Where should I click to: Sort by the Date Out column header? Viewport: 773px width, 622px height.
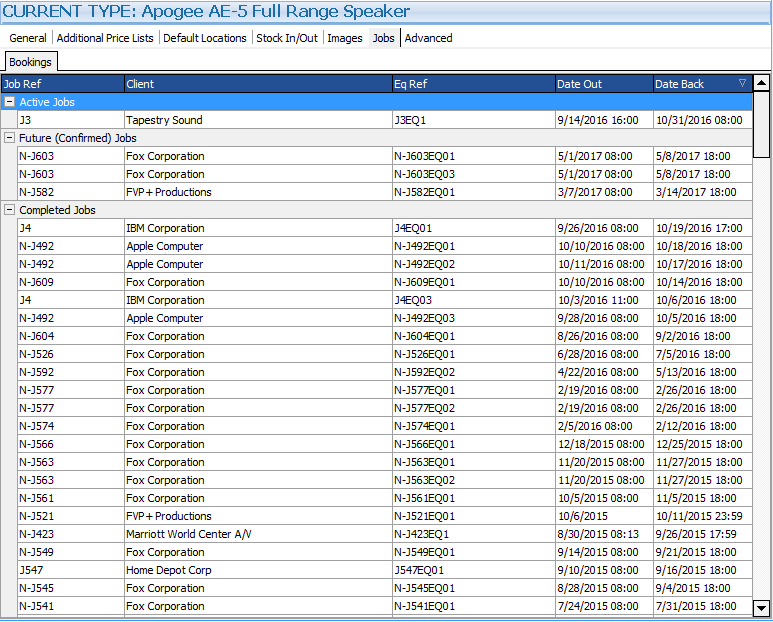pos(602,84)
